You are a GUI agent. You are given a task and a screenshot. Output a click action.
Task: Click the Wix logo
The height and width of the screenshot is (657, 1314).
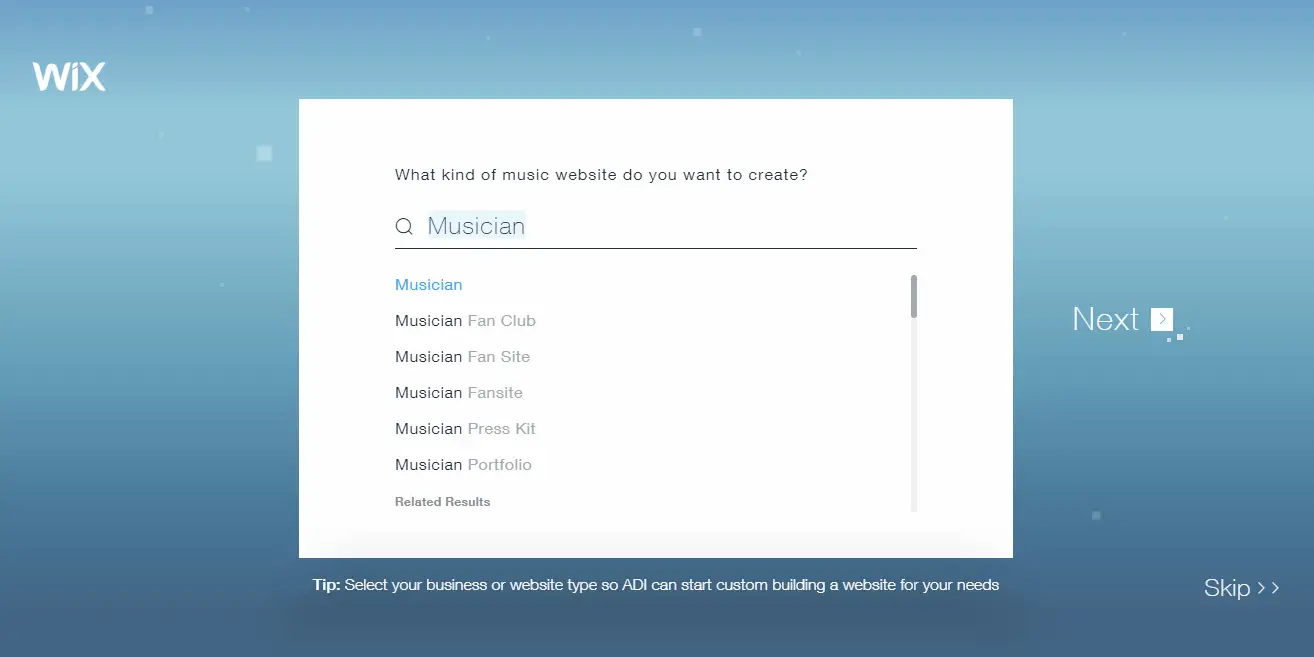coord(69,77)
